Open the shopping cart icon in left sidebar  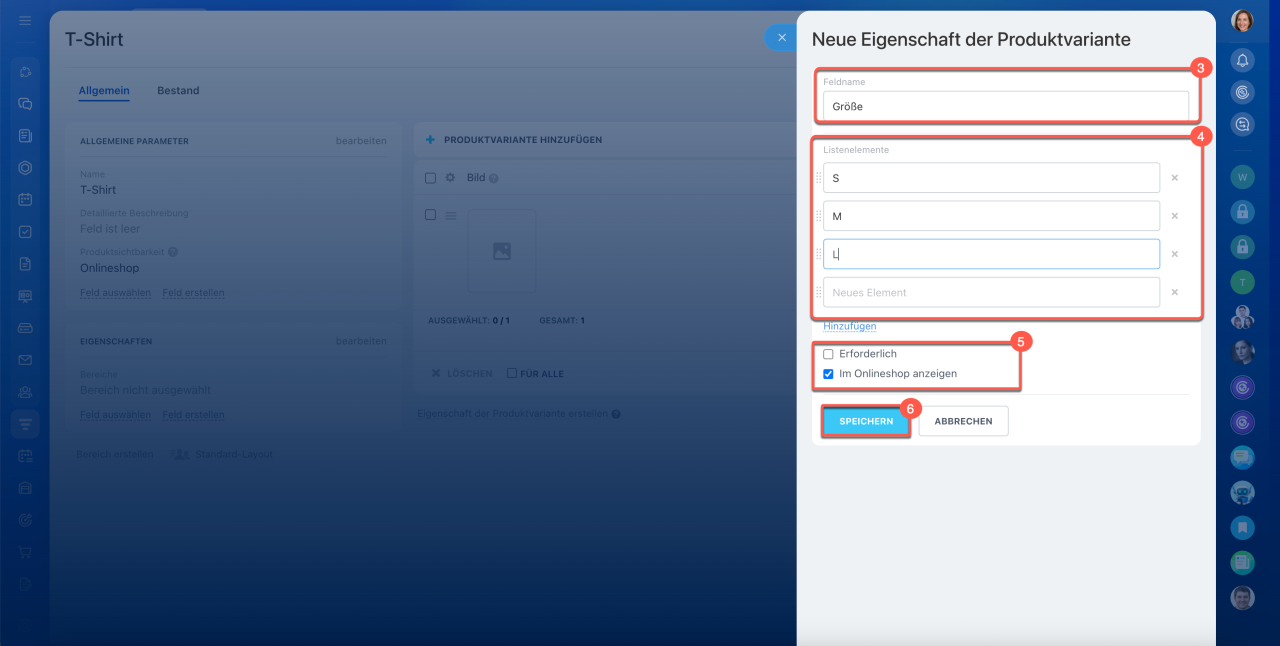[x=25, y=552]
